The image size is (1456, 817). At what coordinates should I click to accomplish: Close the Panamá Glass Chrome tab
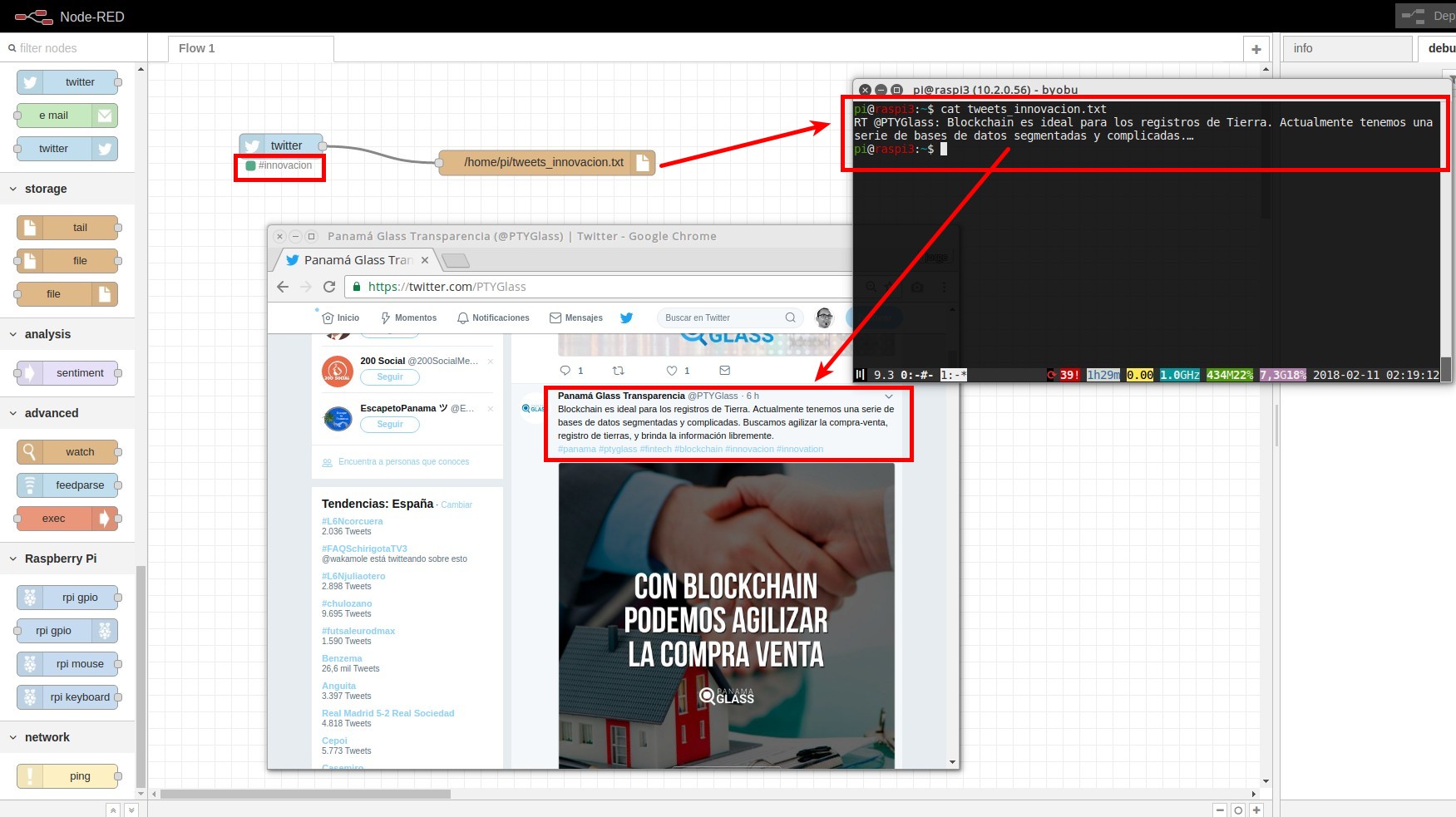[x=425, y=260]
